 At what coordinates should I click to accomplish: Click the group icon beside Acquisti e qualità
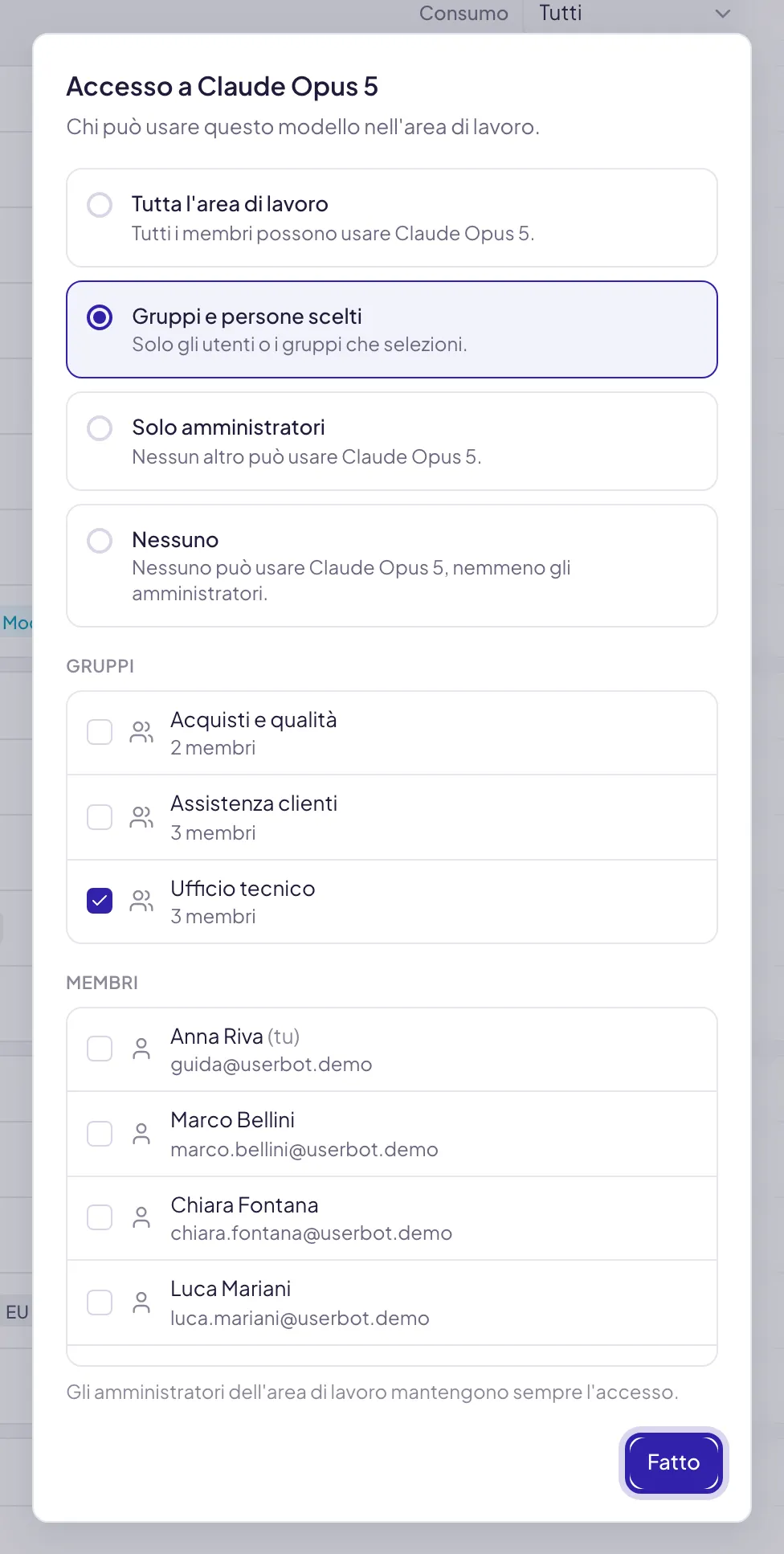point(141,732)
